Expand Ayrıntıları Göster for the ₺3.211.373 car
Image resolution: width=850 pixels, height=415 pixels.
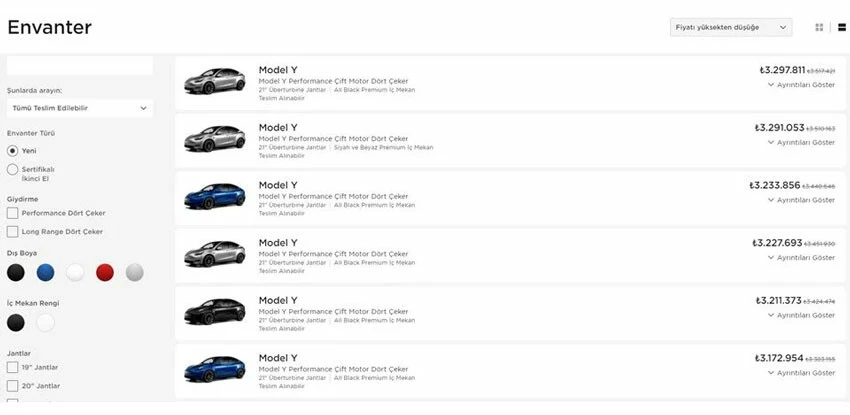tap(801, 315)
